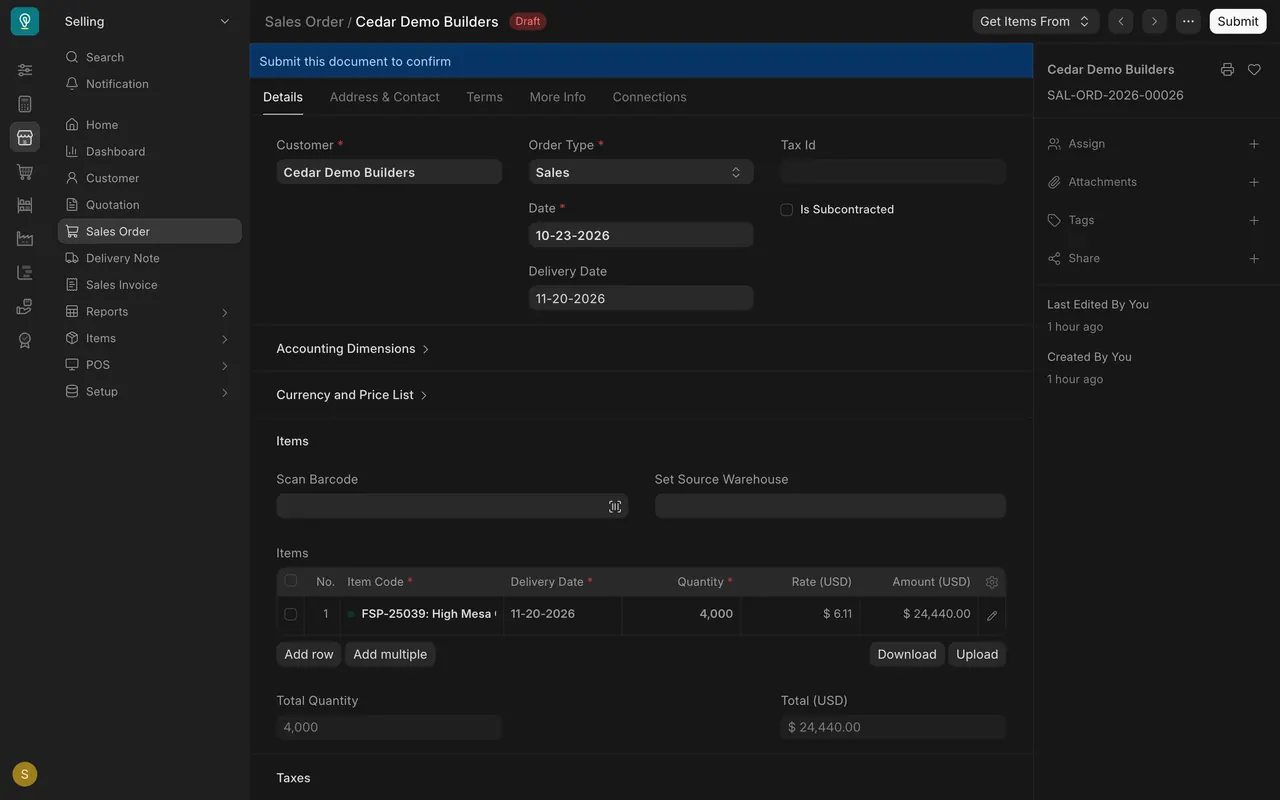Enable the Is Subcontracted checkbox
Image resolution: width=1280 pixels, height=800 pixels.
coord(787,210)
